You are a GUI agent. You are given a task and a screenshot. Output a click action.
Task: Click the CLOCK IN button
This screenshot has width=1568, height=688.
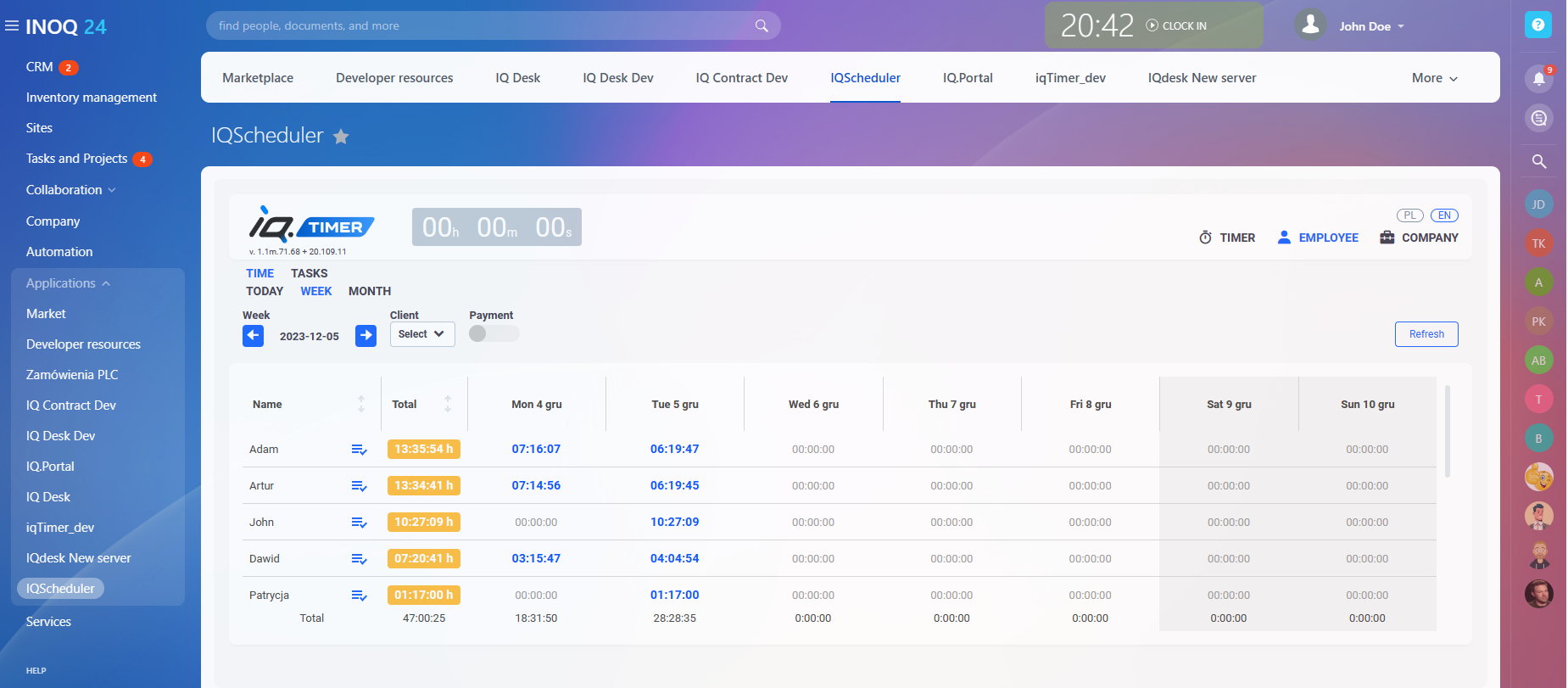[1176, 26]
